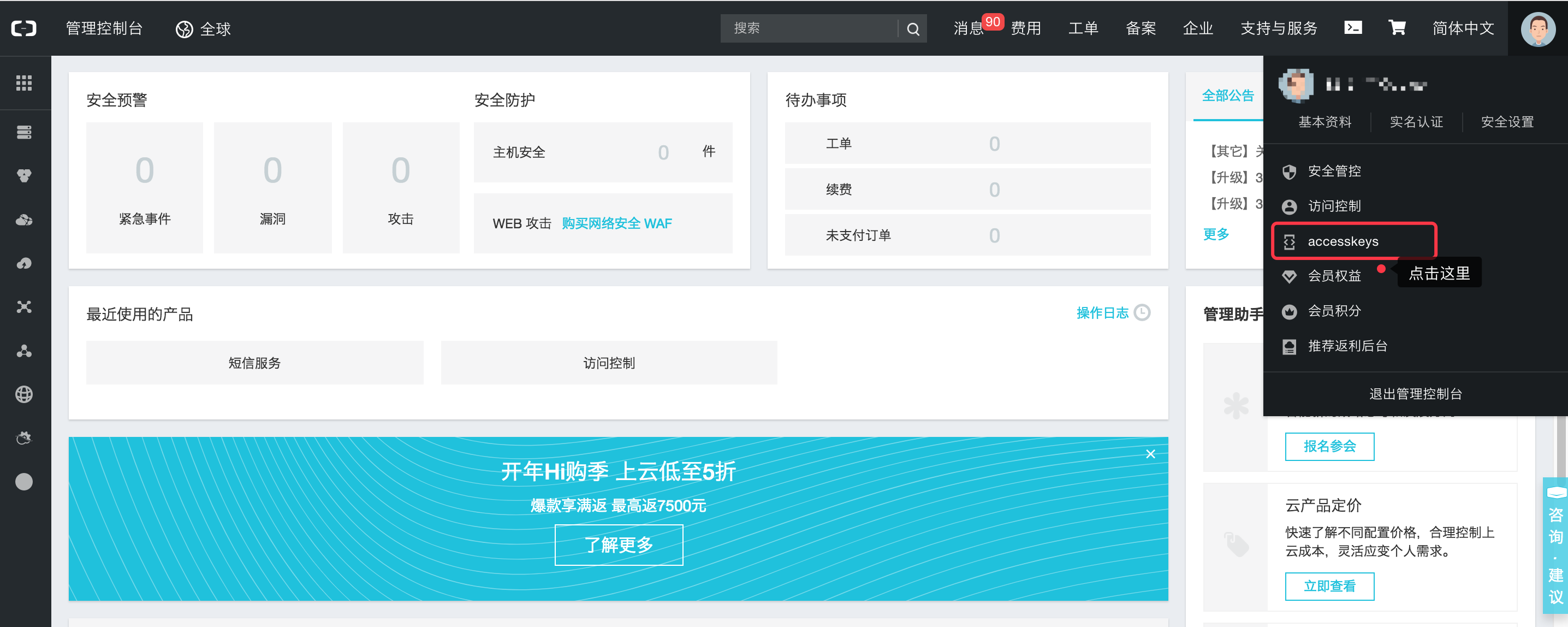Screen dimensions: 1568x627
Task: Select 安全管控 in user menu
Action: (x=1334, y=171)
